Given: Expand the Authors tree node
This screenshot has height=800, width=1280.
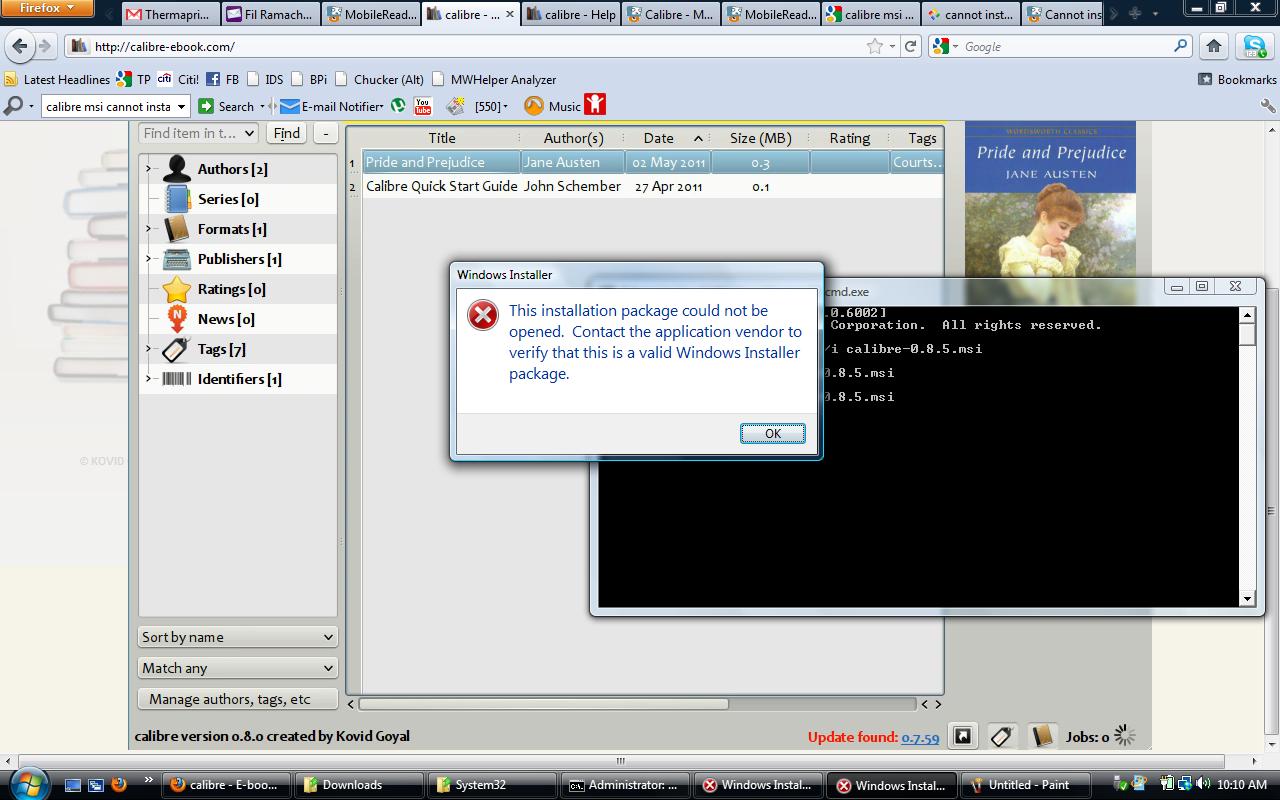Looking at the screenshot, I should 149,169.
